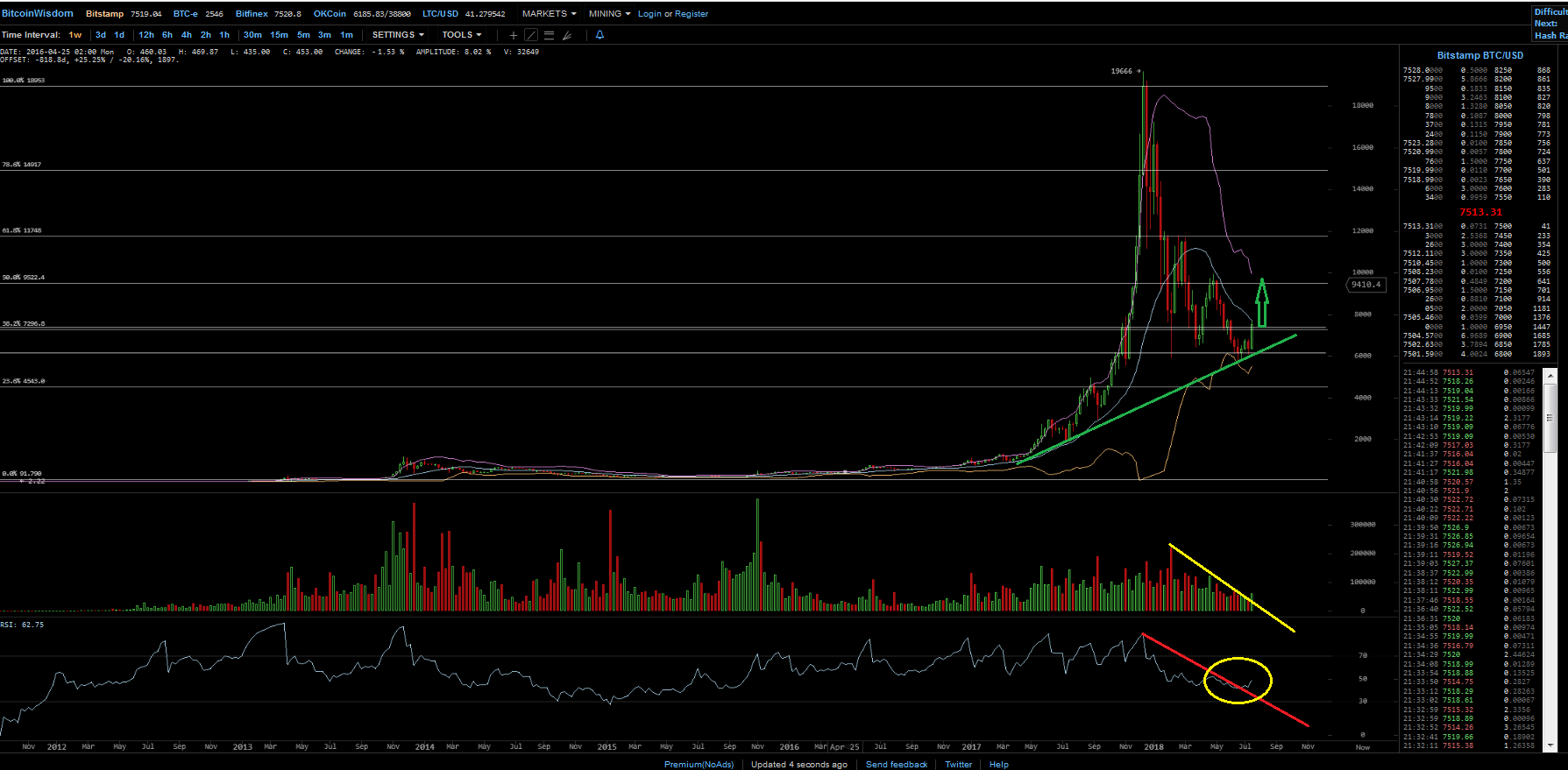This screenshot has width=1568, height=770.
Task: Open the TOOLS menu
Action: (462, 35)
